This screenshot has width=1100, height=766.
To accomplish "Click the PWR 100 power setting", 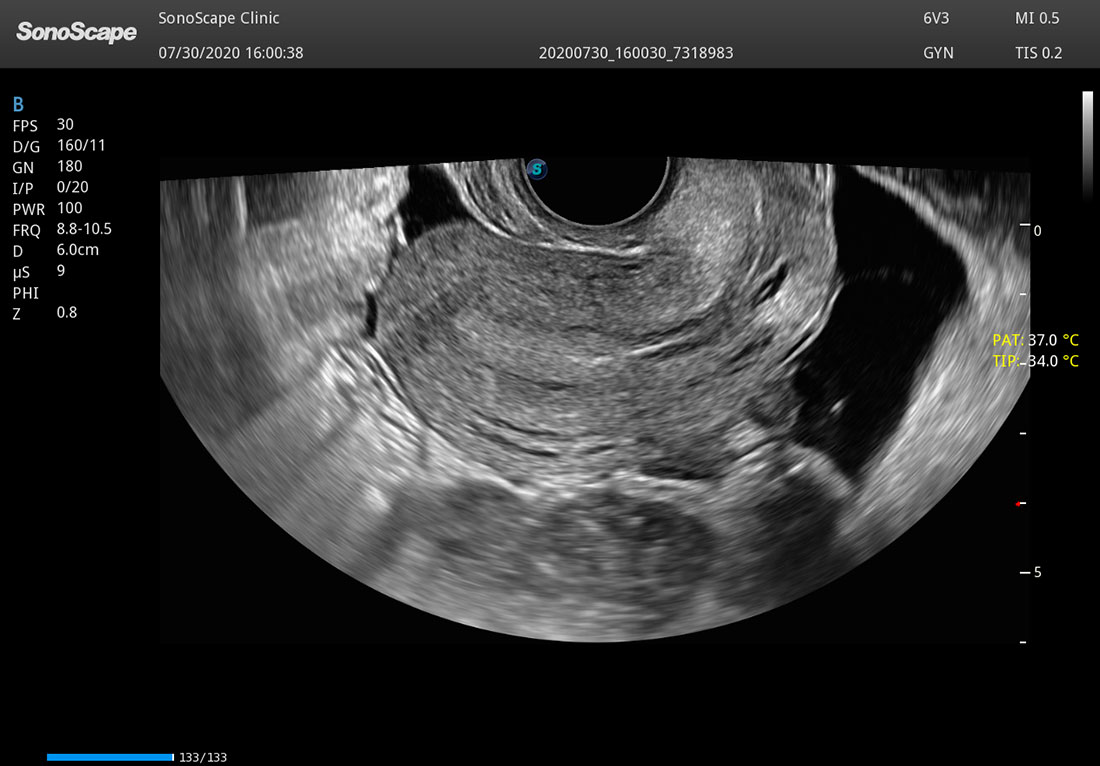I will (48, 208).
